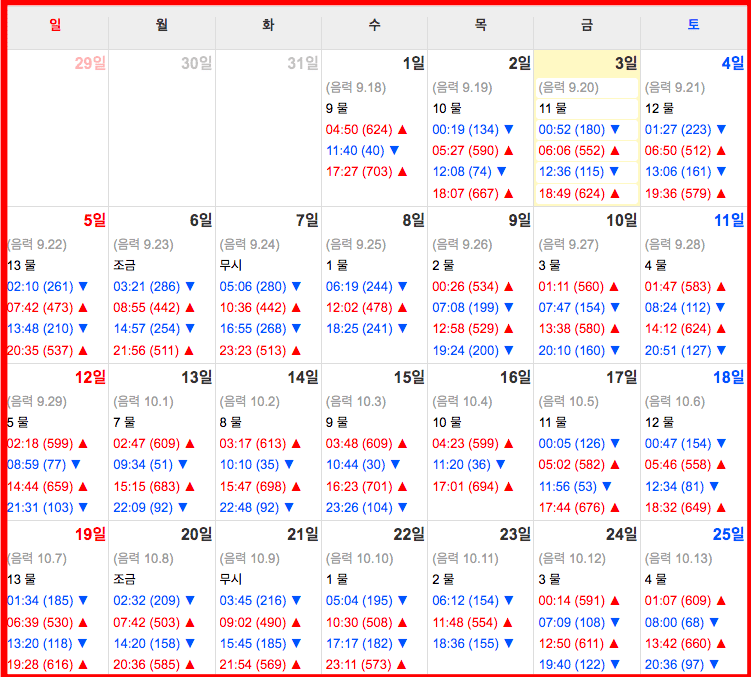Screen dimensions: 751x677
Task: Select date 4일 in the calendar
Action: pos(733,63)
